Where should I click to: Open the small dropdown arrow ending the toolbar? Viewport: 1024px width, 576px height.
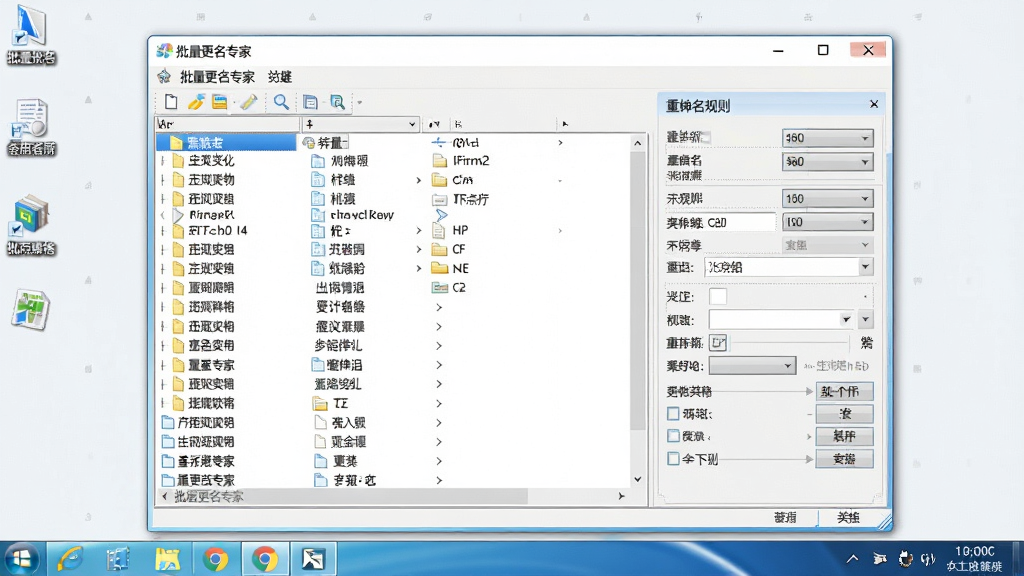(359, 103)
